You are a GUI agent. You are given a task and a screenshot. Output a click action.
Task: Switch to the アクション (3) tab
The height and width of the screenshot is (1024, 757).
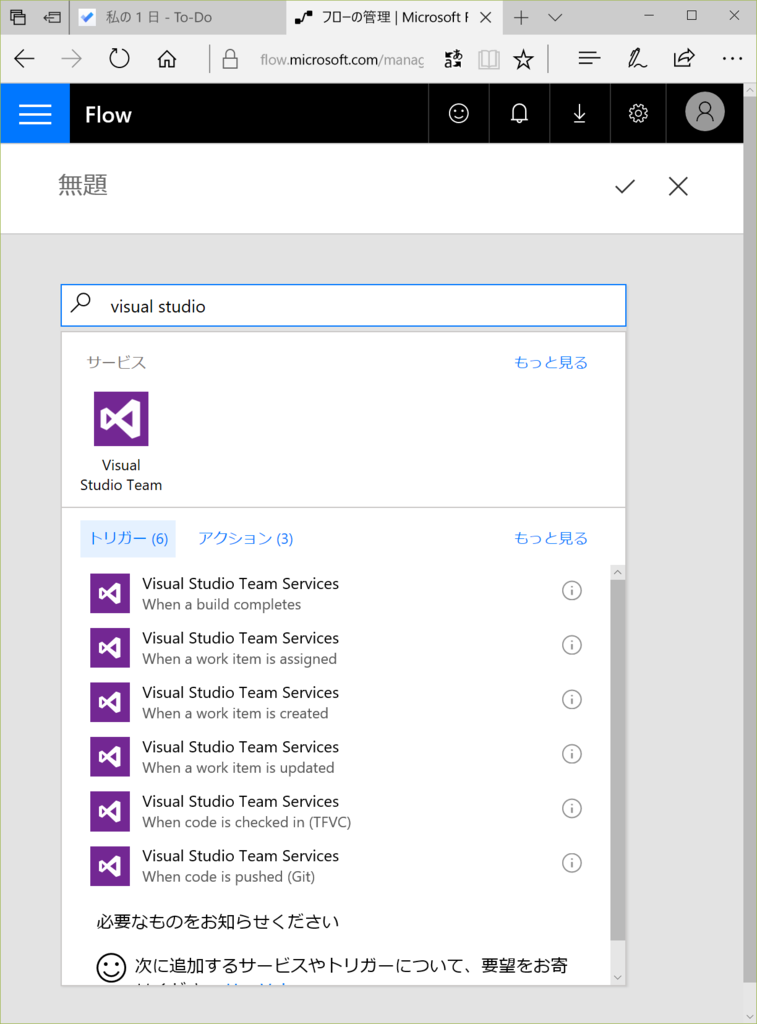click(x=246, y=539)
